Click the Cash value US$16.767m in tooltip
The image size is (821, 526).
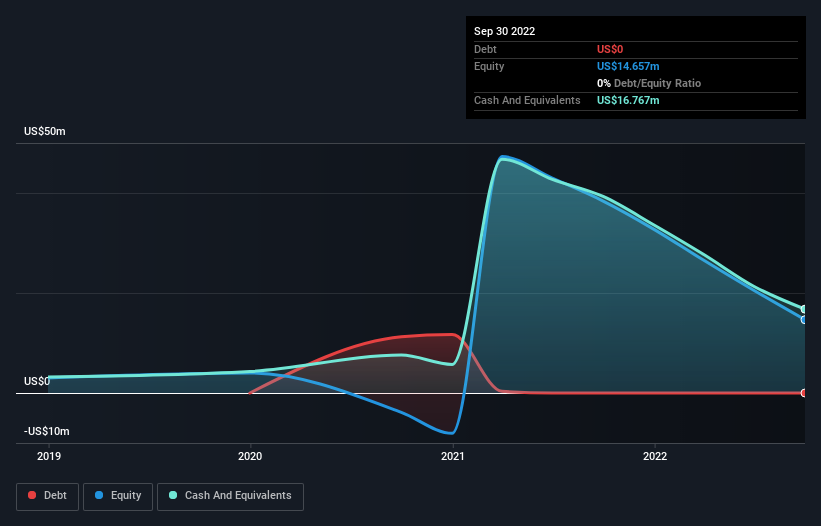click(628, 100)
